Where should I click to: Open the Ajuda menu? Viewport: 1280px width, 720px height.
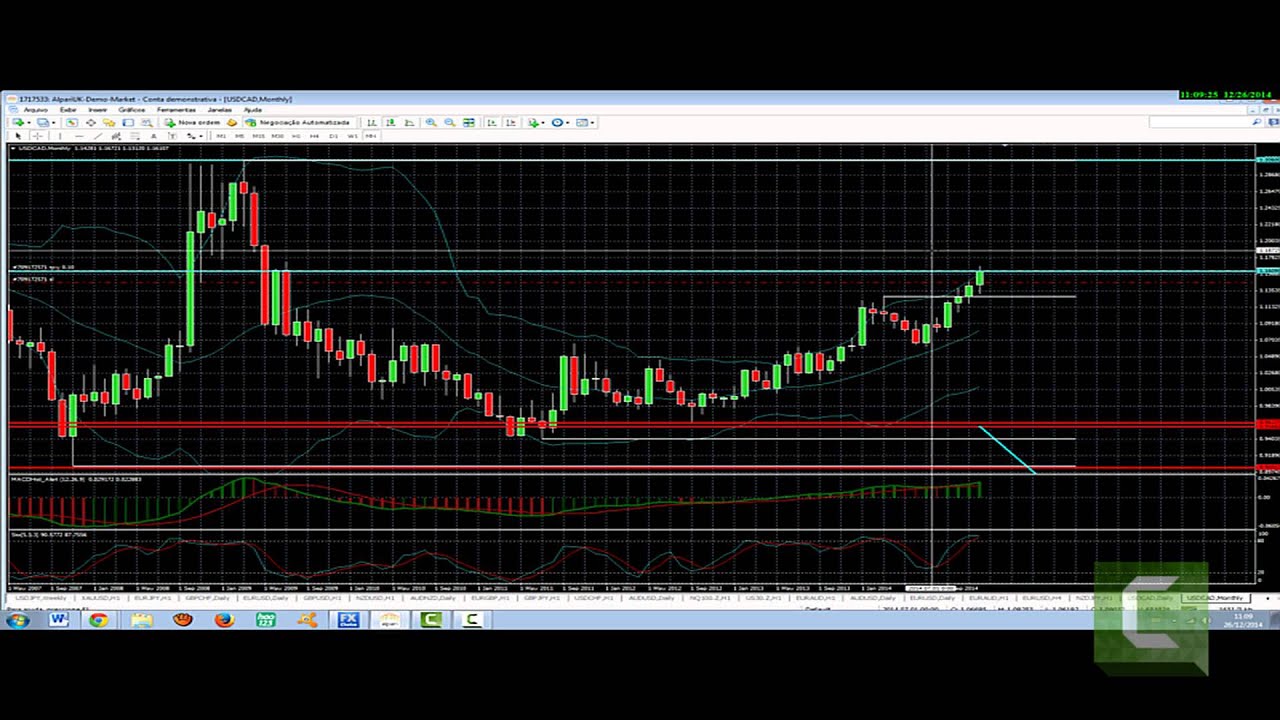point(253,109)
